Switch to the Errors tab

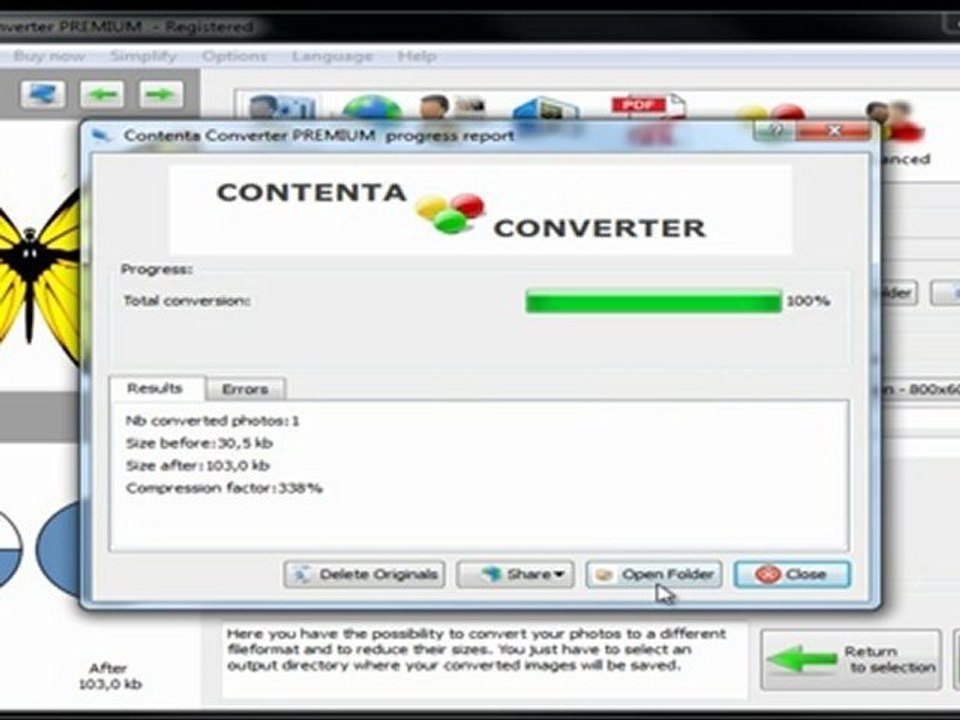coord(246,389)
